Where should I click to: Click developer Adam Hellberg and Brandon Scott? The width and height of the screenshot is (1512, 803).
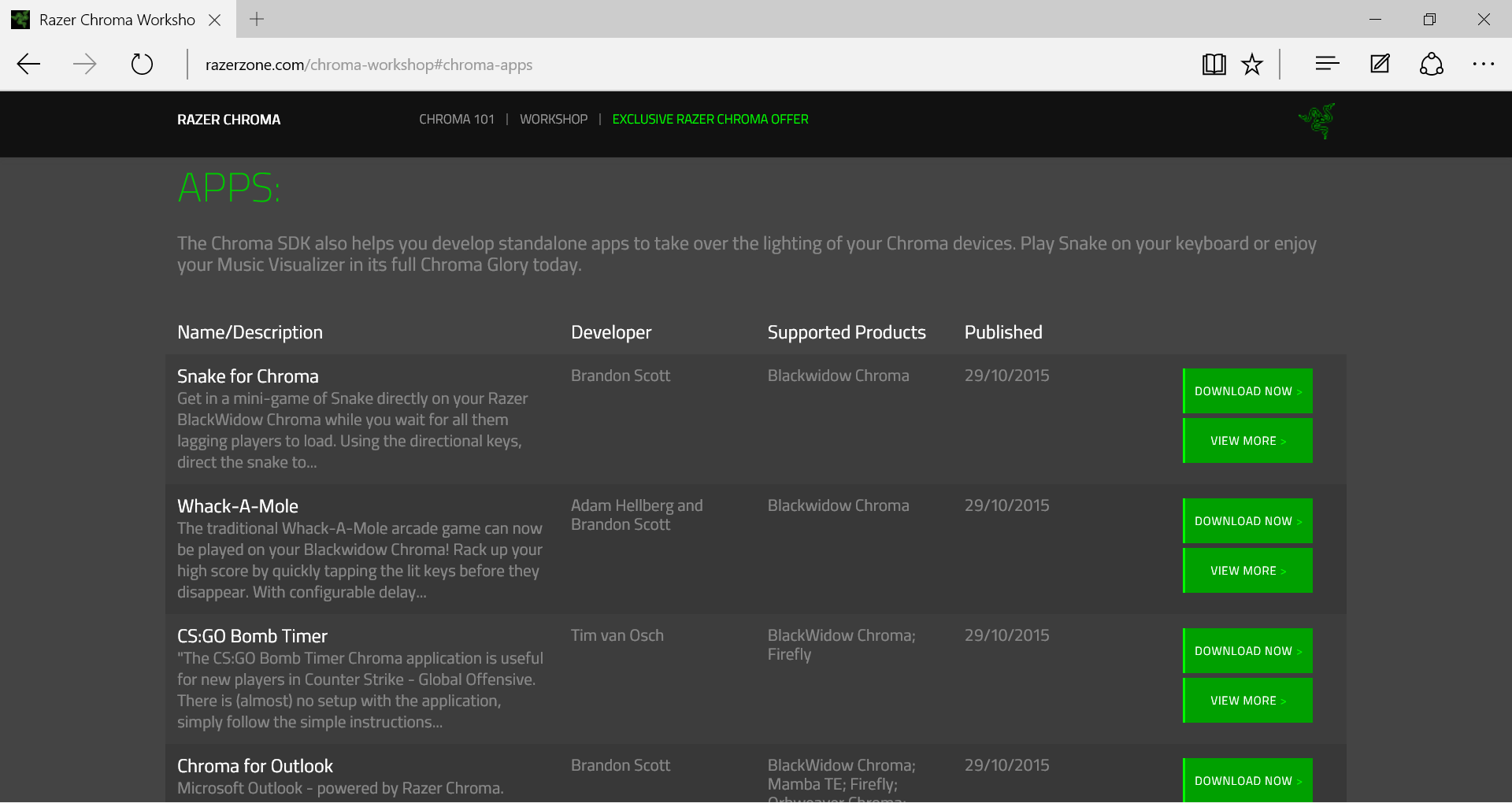[637, 515]
